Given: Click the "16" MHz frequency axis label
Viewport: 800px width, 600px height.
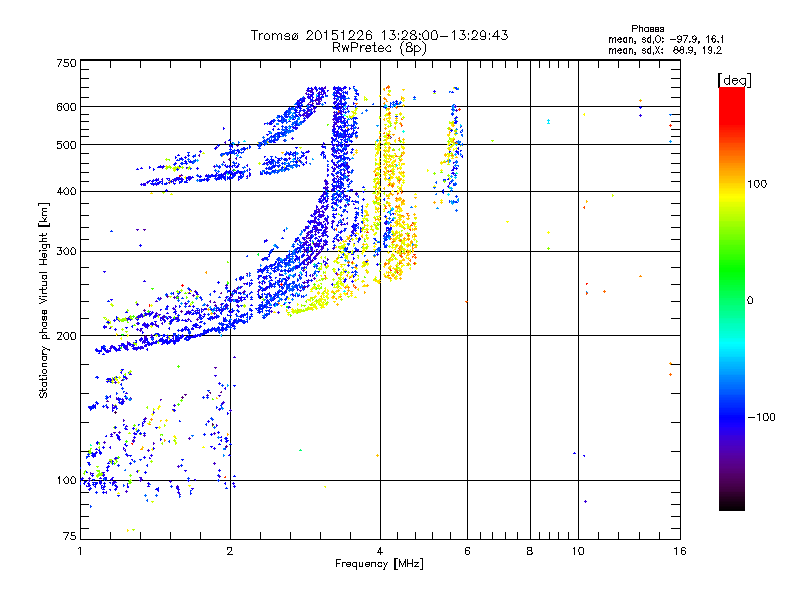Looking at the screenshot, I should coord(680,551).
